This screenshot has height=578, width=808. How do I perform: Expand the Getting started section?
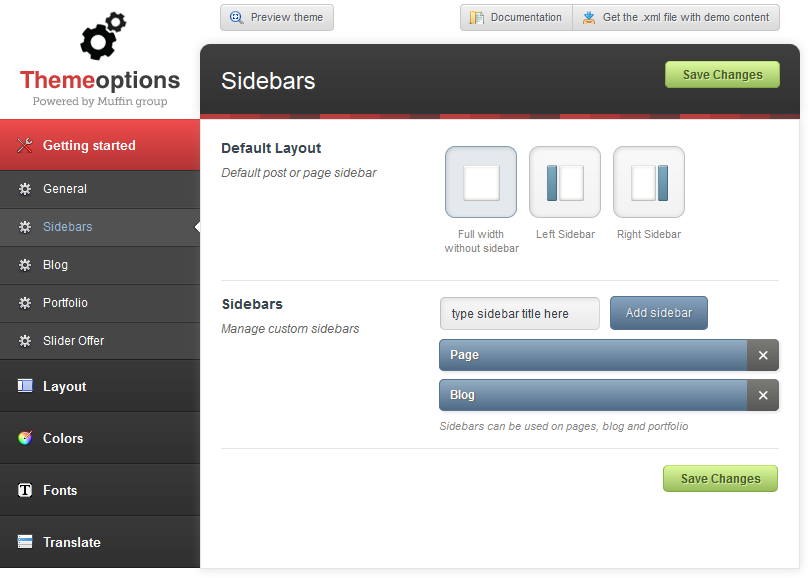click(100, 145)
